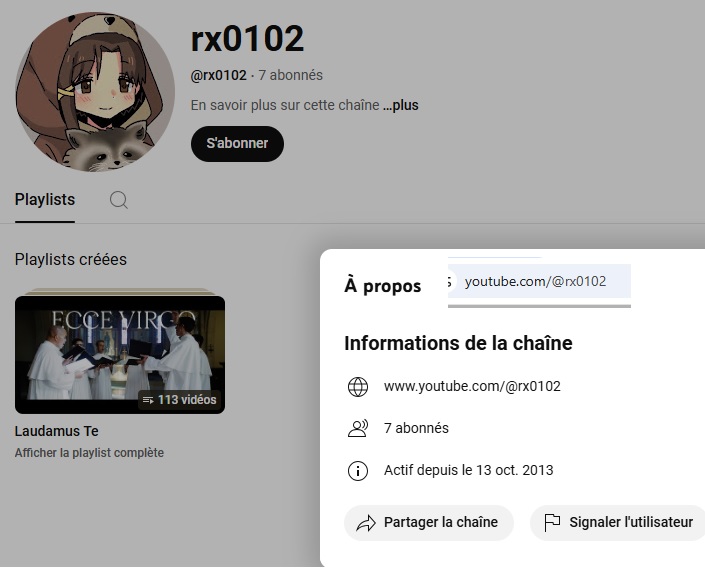Click the Signaler l'utilisateur button
The image size is (705, 568).
618,523
